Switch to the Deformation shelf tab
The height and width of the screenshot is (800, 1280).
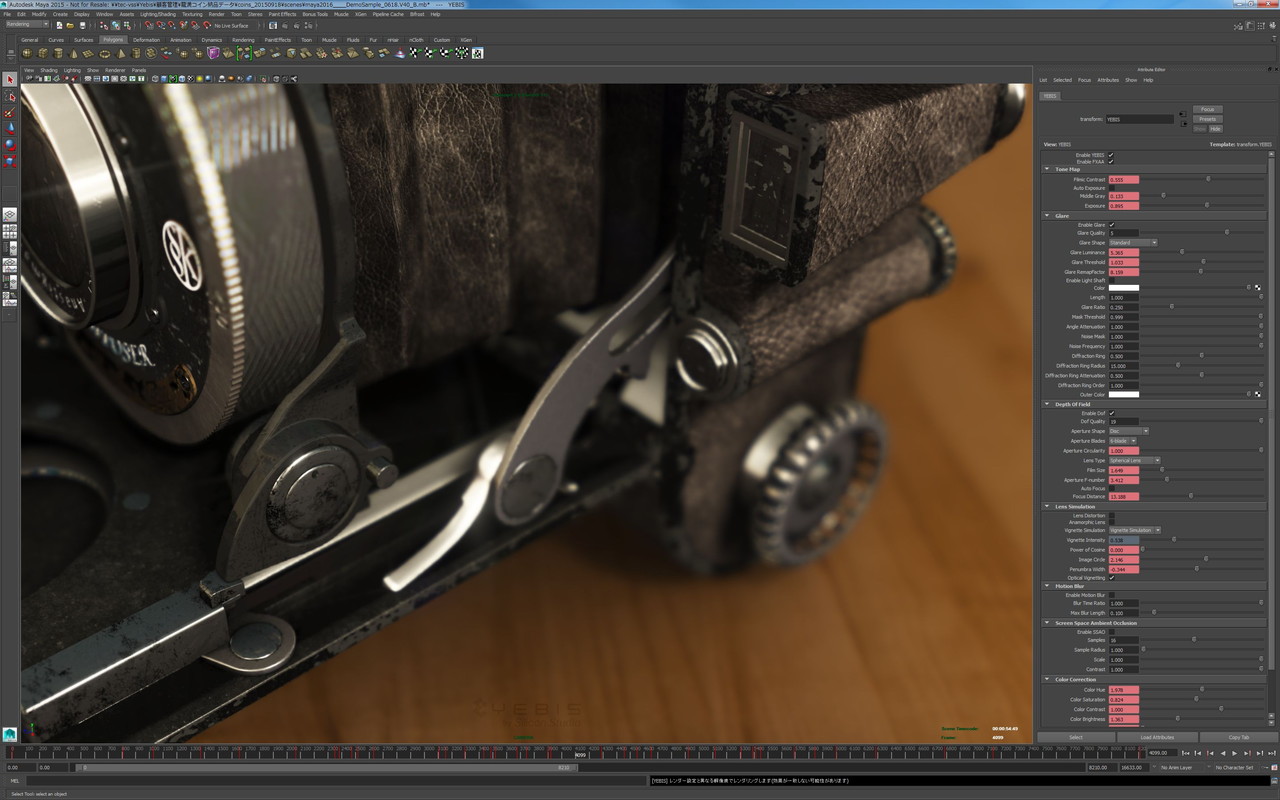[146, 40]
